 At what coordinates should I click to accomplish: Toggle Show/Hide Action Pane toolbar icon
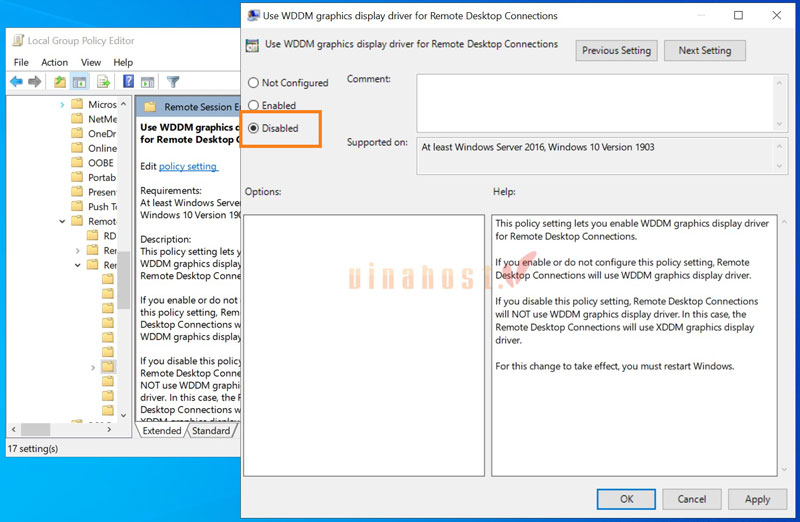(x=147, y=82)
